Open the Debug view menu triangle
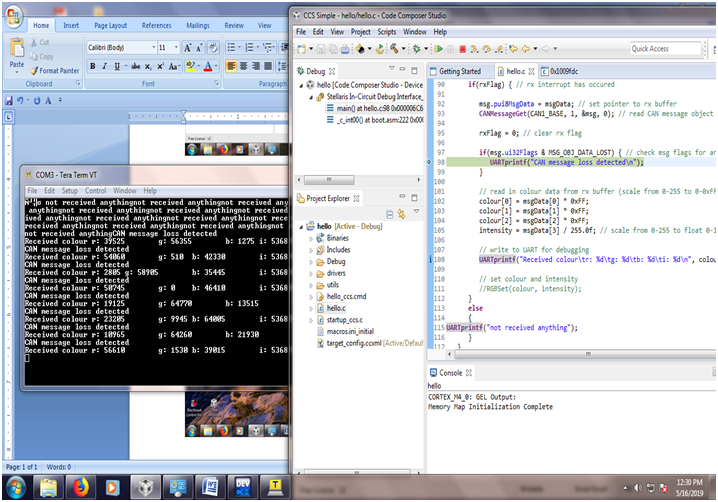This screenshot has width=718, height=502. coord(392,68)
